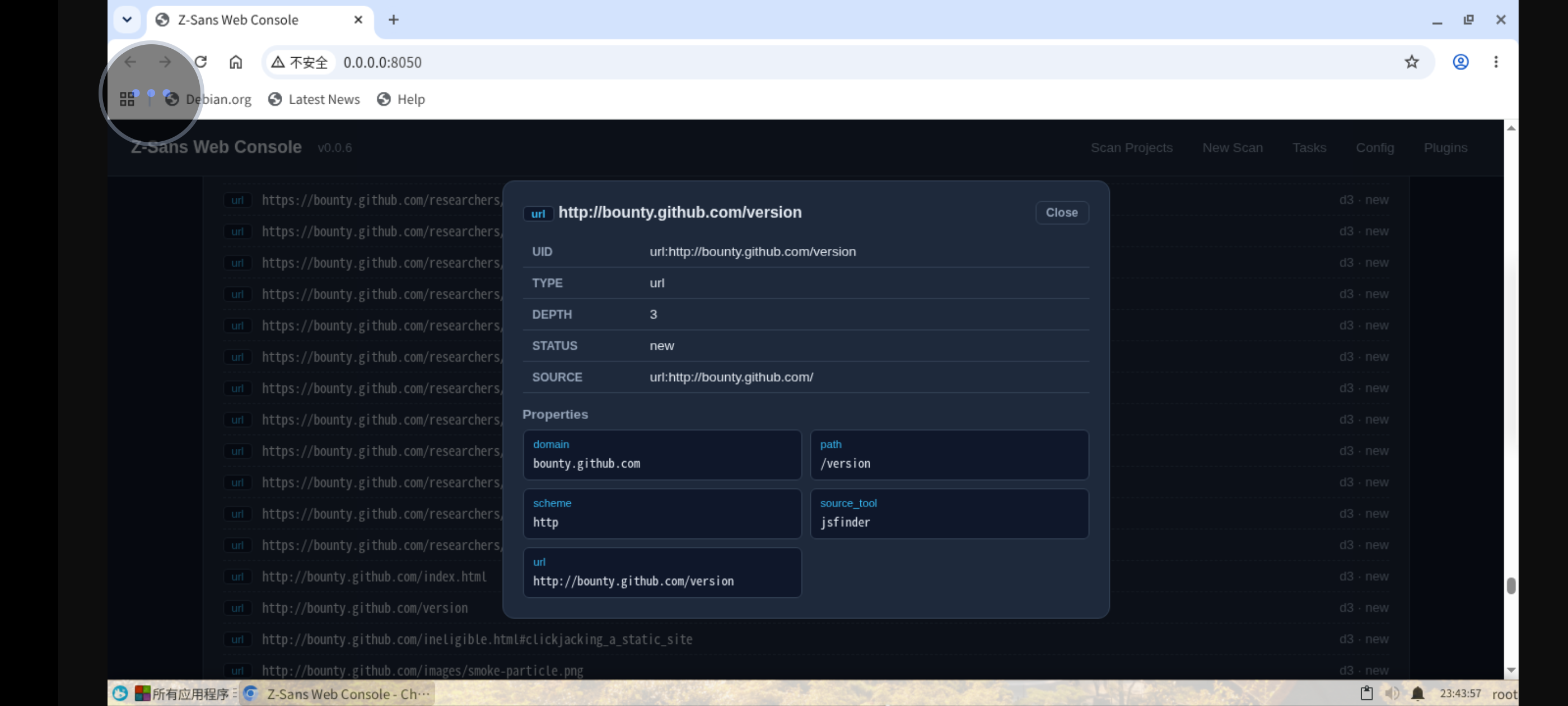Screen dimensions: 1568x706
Task: Click the root user label in taskbar
Action: 1505,694
